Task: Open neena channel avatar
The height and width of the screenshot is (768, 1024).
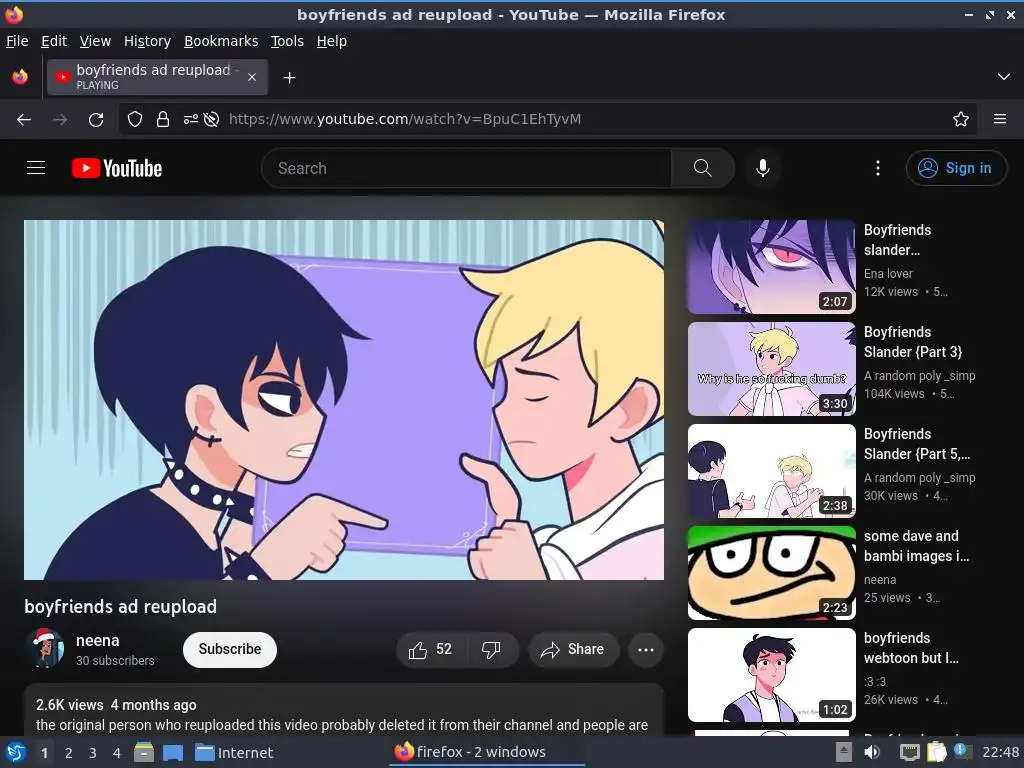Action: [45, 648]
